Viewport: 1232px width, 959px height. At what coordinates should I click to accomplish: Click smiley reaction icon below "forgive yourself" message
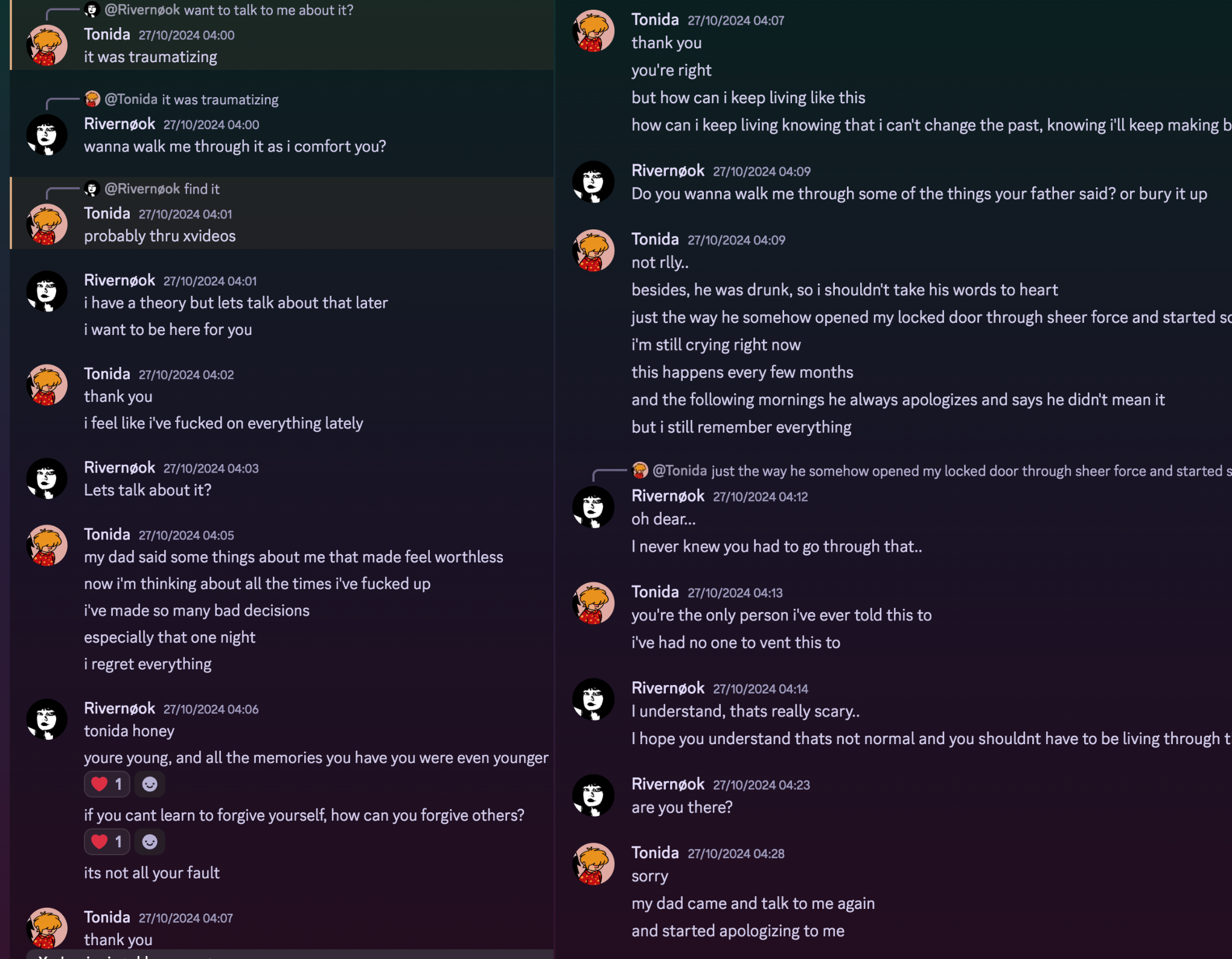pos(150,842)
